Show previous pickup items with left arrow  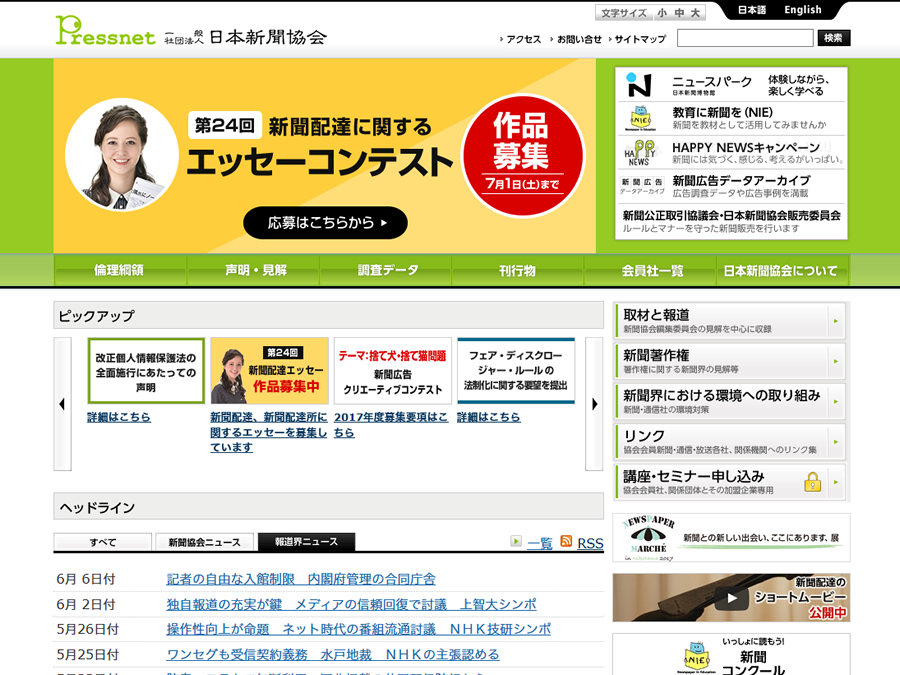62,404
